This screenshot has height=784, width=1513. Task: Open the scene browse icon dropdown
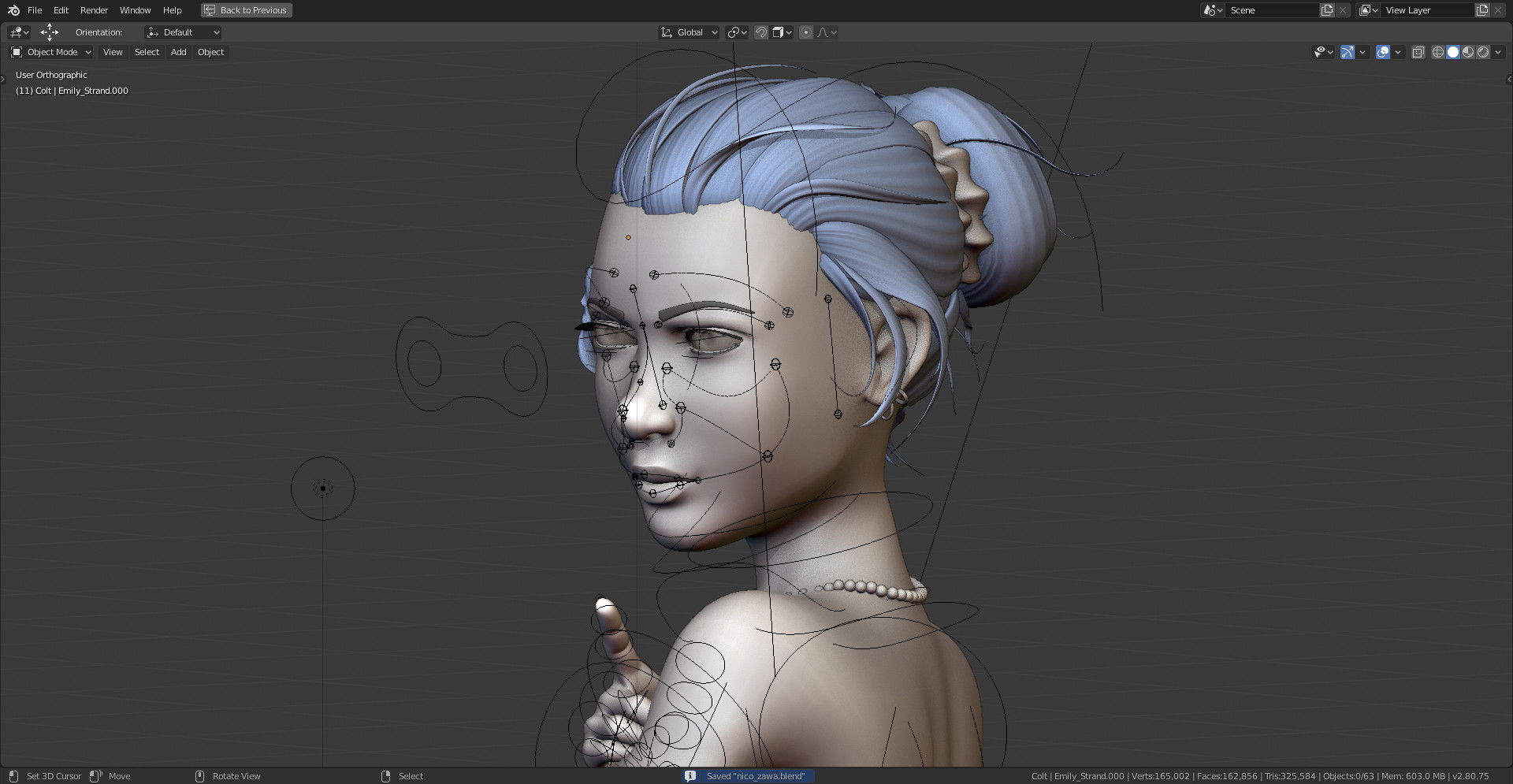tap(1213, 10)
